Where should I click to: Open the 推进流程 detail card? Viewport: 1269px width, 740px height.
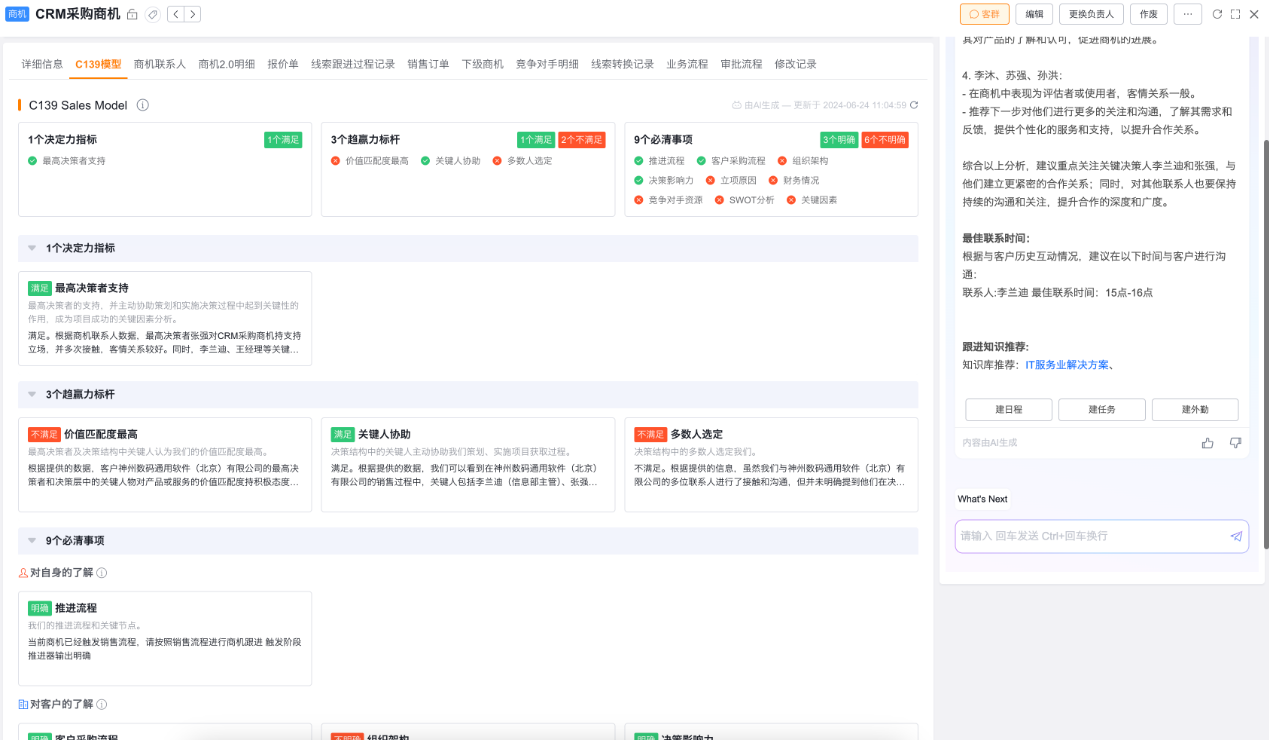[165, 638]
